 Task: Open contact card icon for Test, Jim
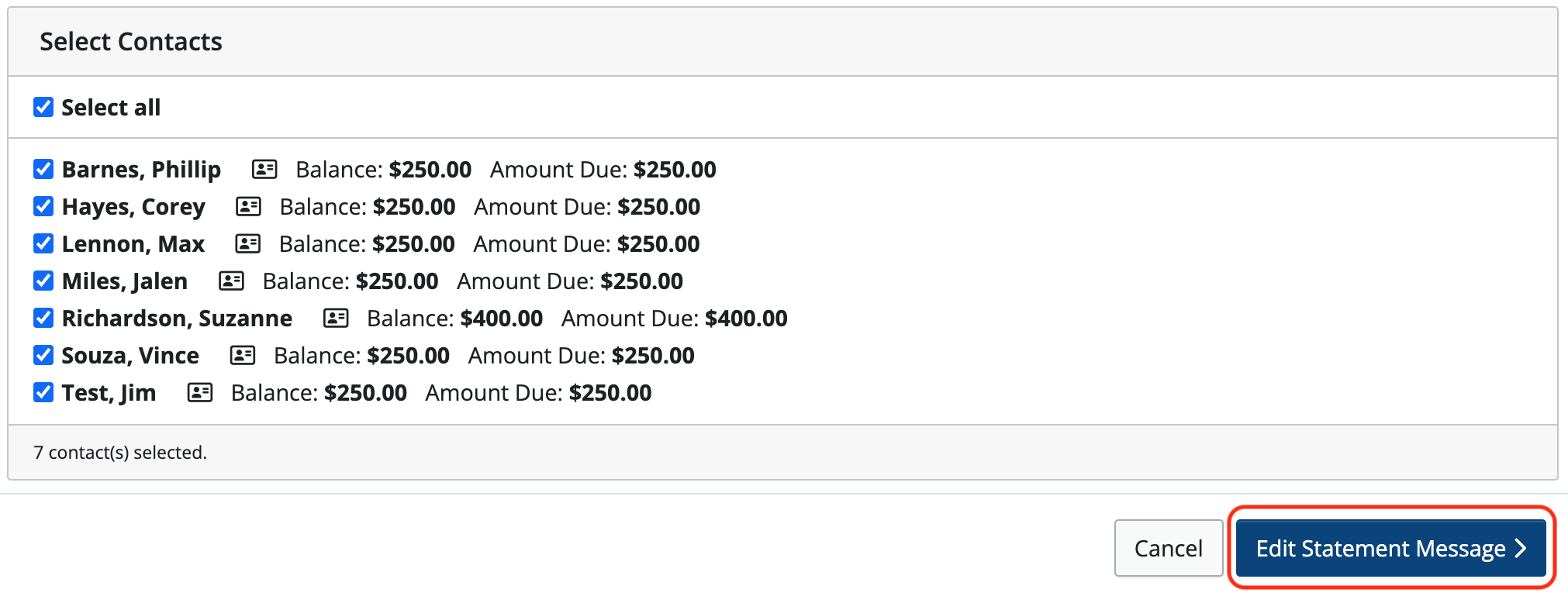point(200,392)
